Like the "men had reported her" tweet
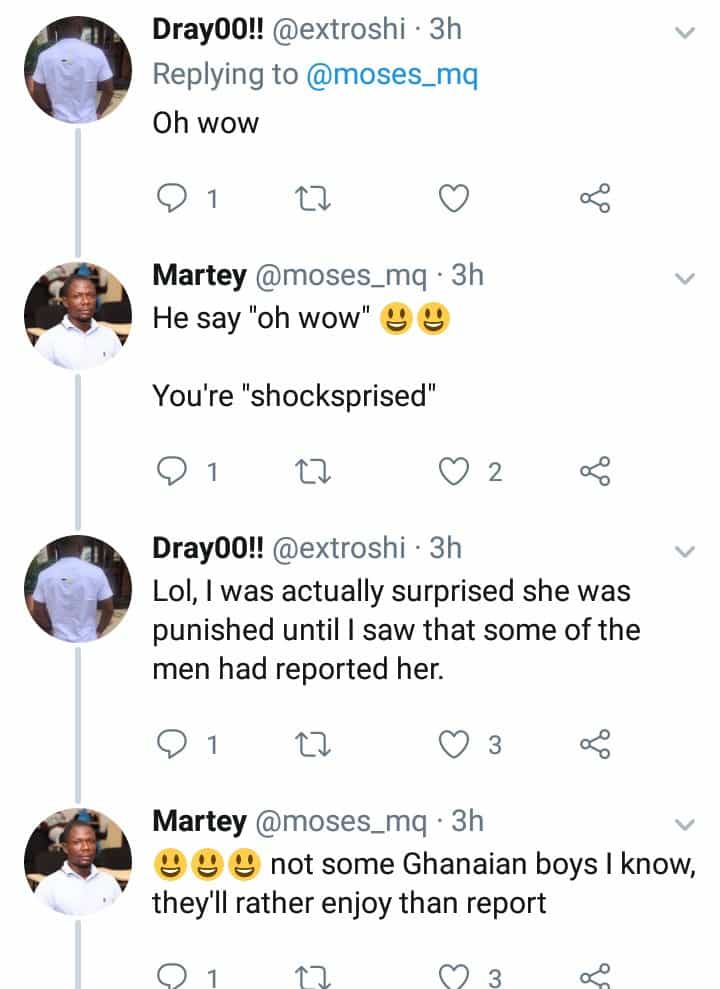The width and height of the screenshot is (720, 989). pyautogui.click(x=455, y=744)
